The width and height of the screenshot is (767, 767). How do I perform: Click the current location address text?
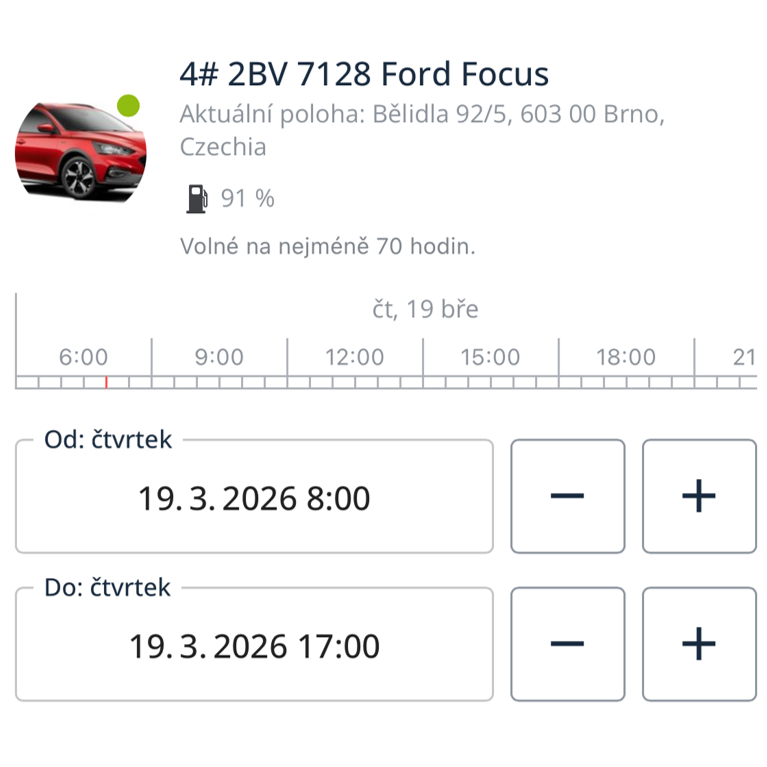[x=420, y=130]
